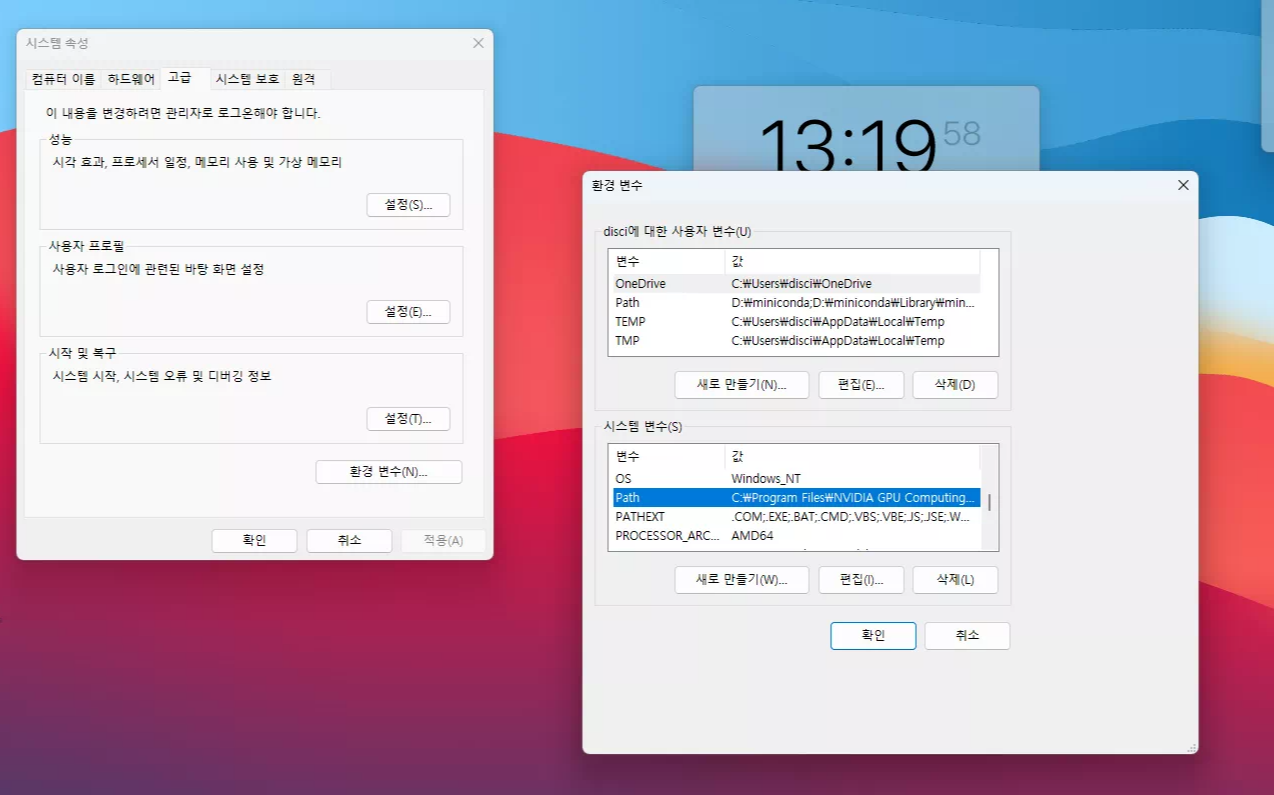
Task: Edit selected user variable via 편집(E)
Action: tap(861, 384)
